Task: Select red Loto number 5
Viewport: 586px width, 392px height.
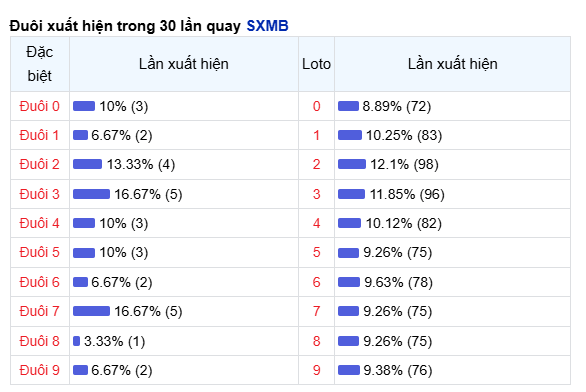Action: coord(317,252)
